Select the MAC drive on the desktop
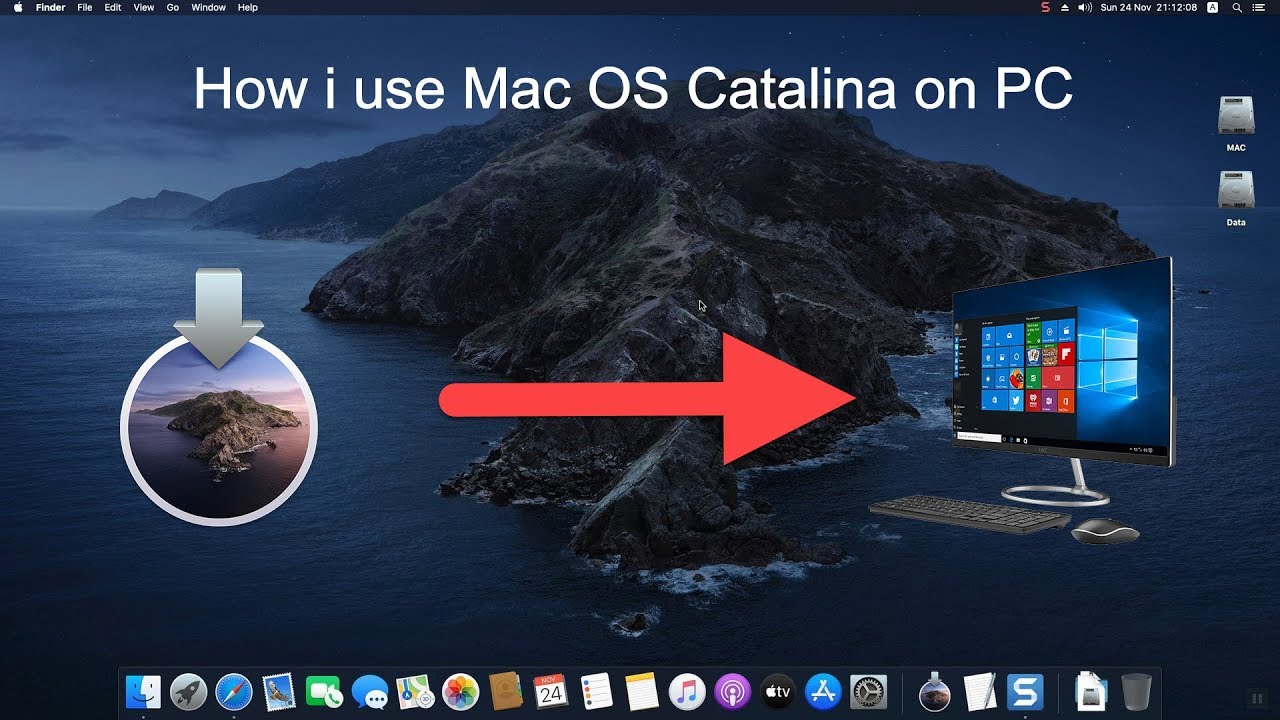The width and height of the screenshot is (1280, 720). pos(1236,123)
